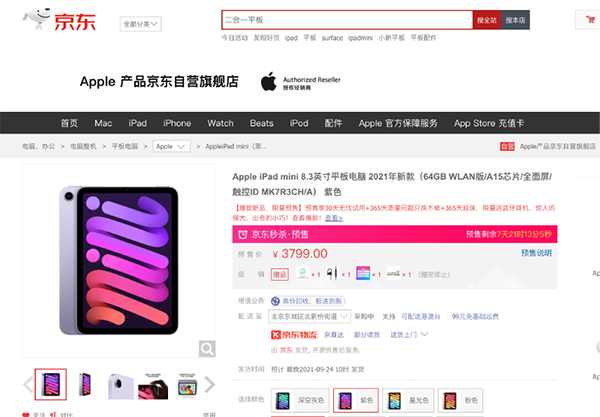Open the shopping cart icon
Screen dimensions: 600x417
click(590, 20)
